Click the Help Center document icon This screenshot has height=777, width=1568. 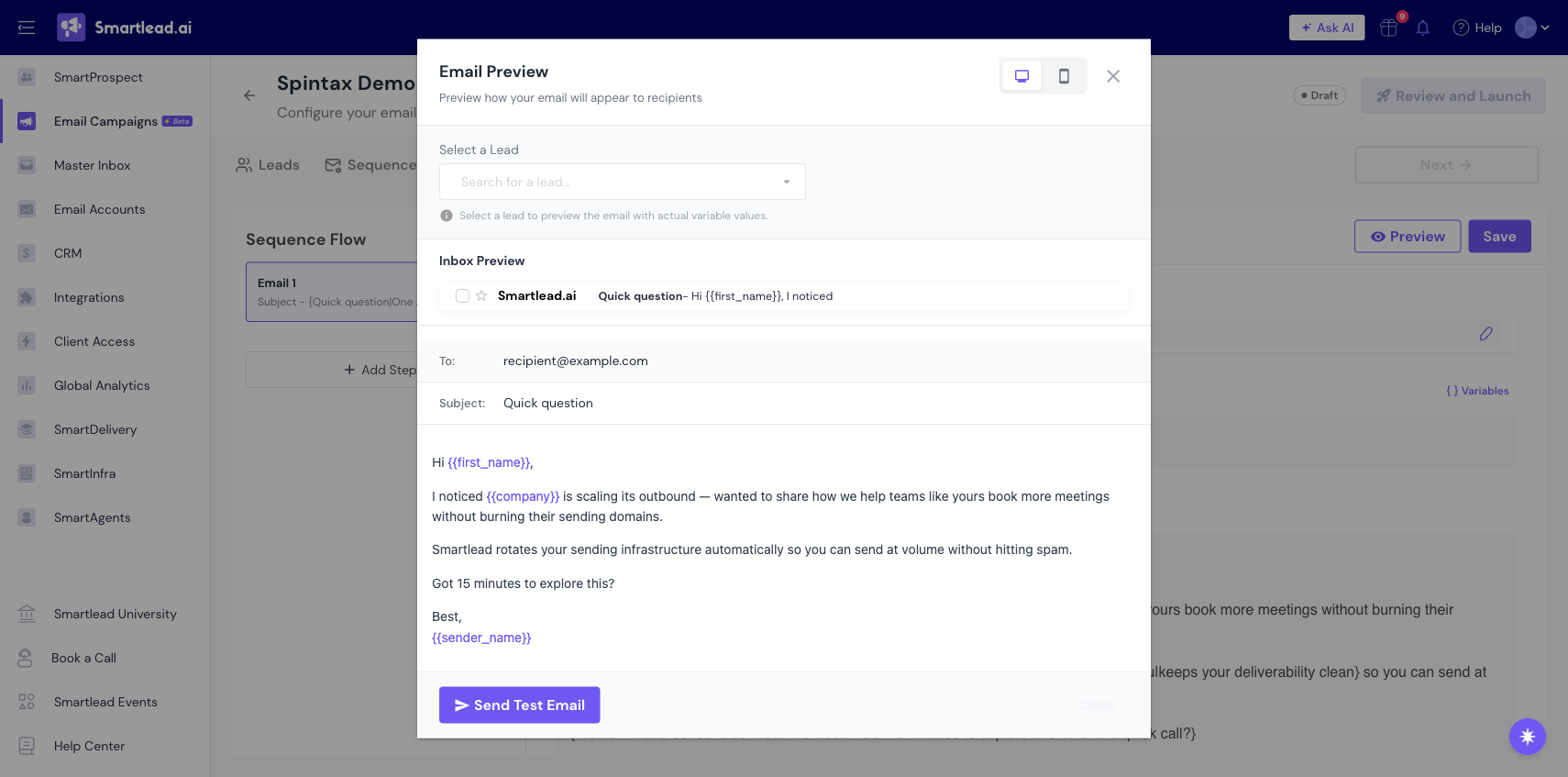(27, 746)
